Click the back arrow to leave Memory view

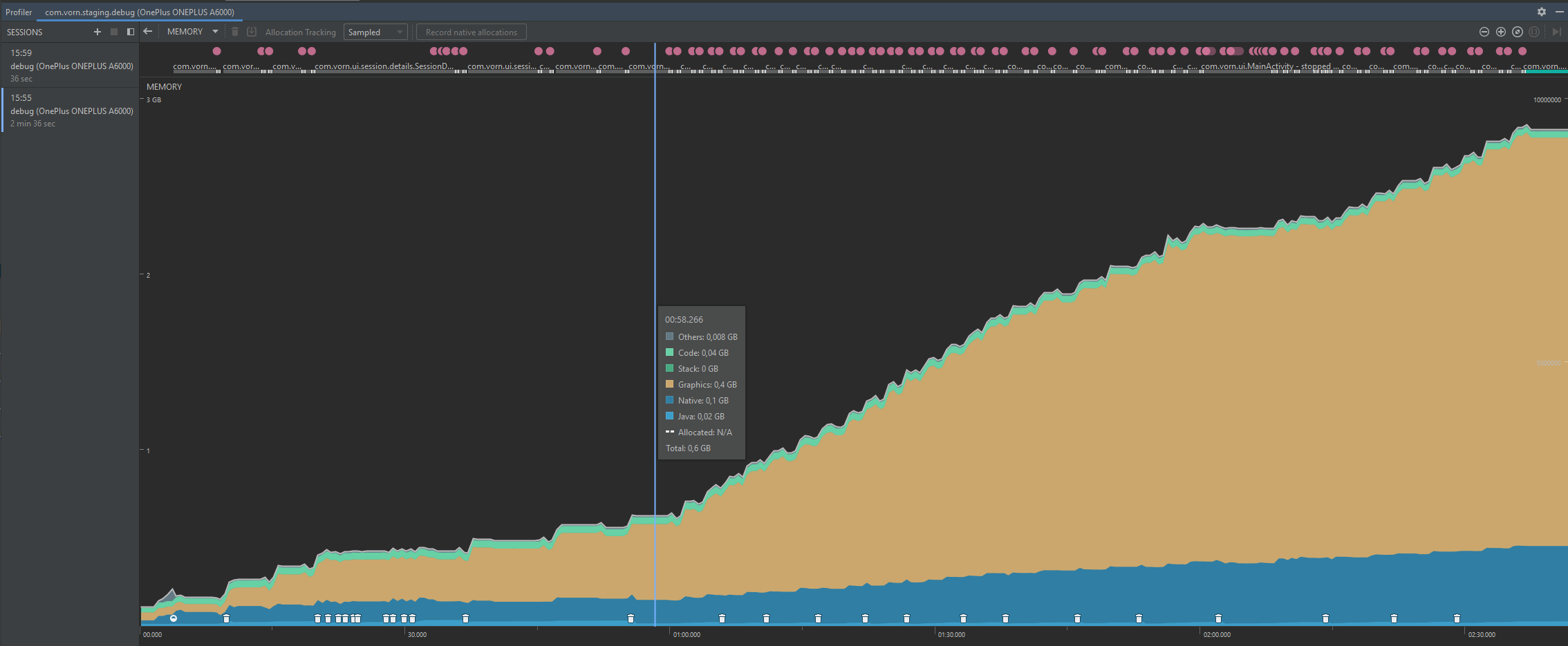pos(147,31)
